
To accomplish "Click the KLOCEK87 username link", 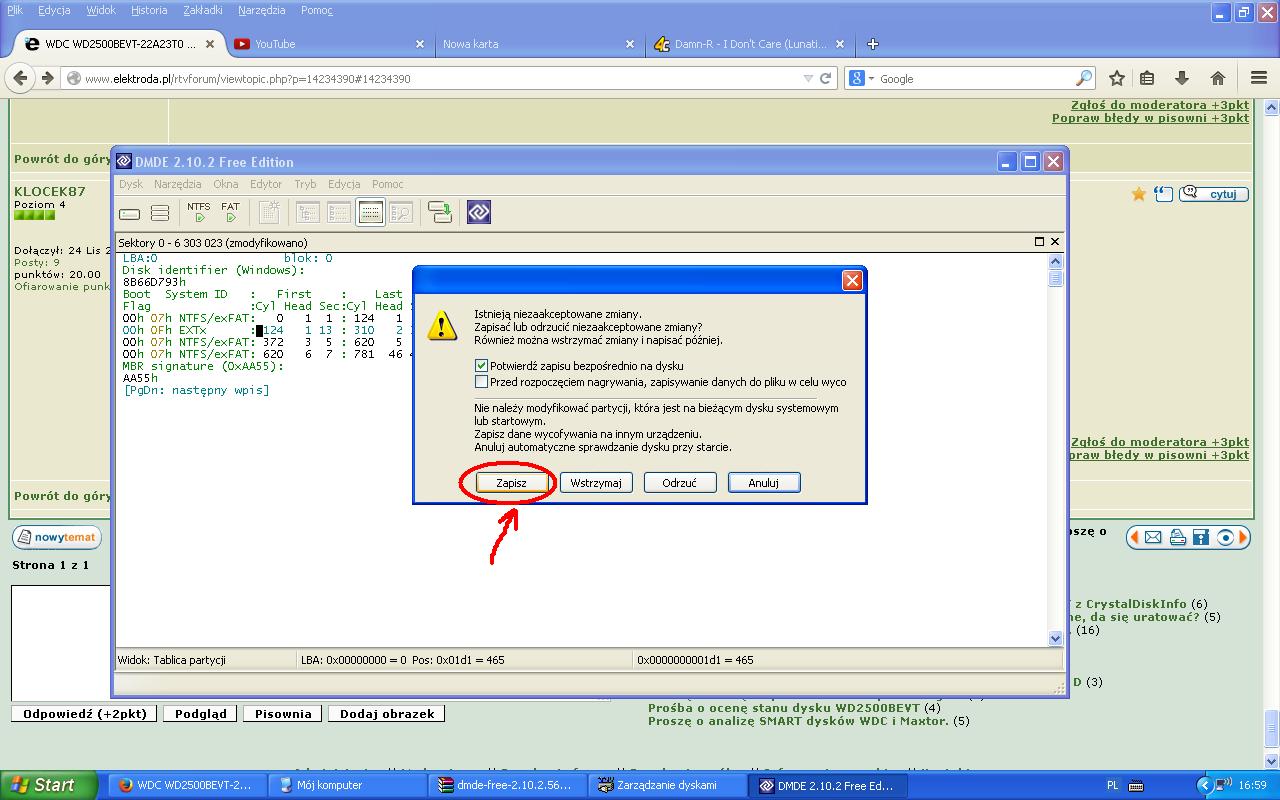I will click(x=50, y=191).
